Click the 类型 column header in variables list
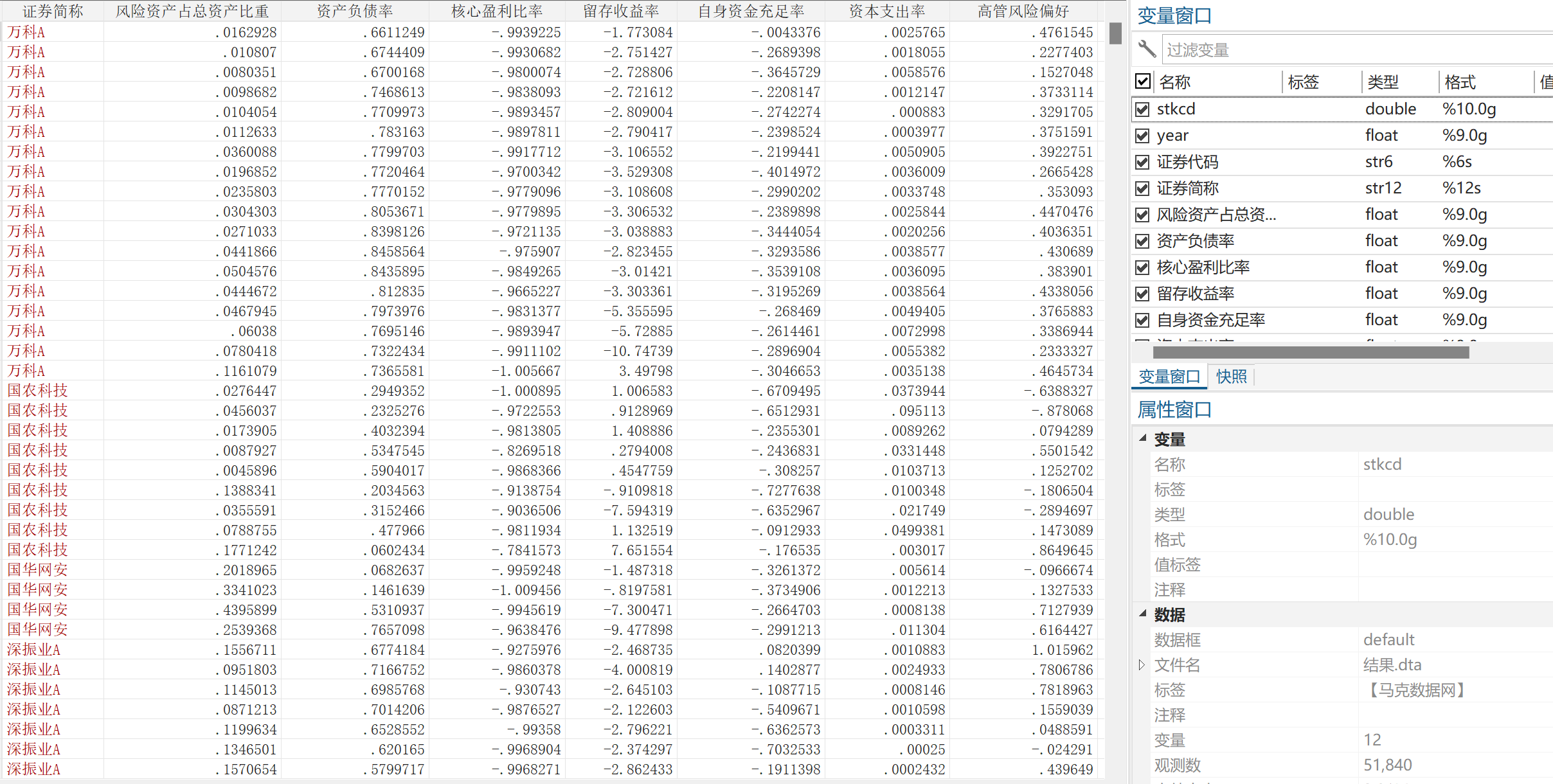1553x784 pixels. pos(1383,82)
